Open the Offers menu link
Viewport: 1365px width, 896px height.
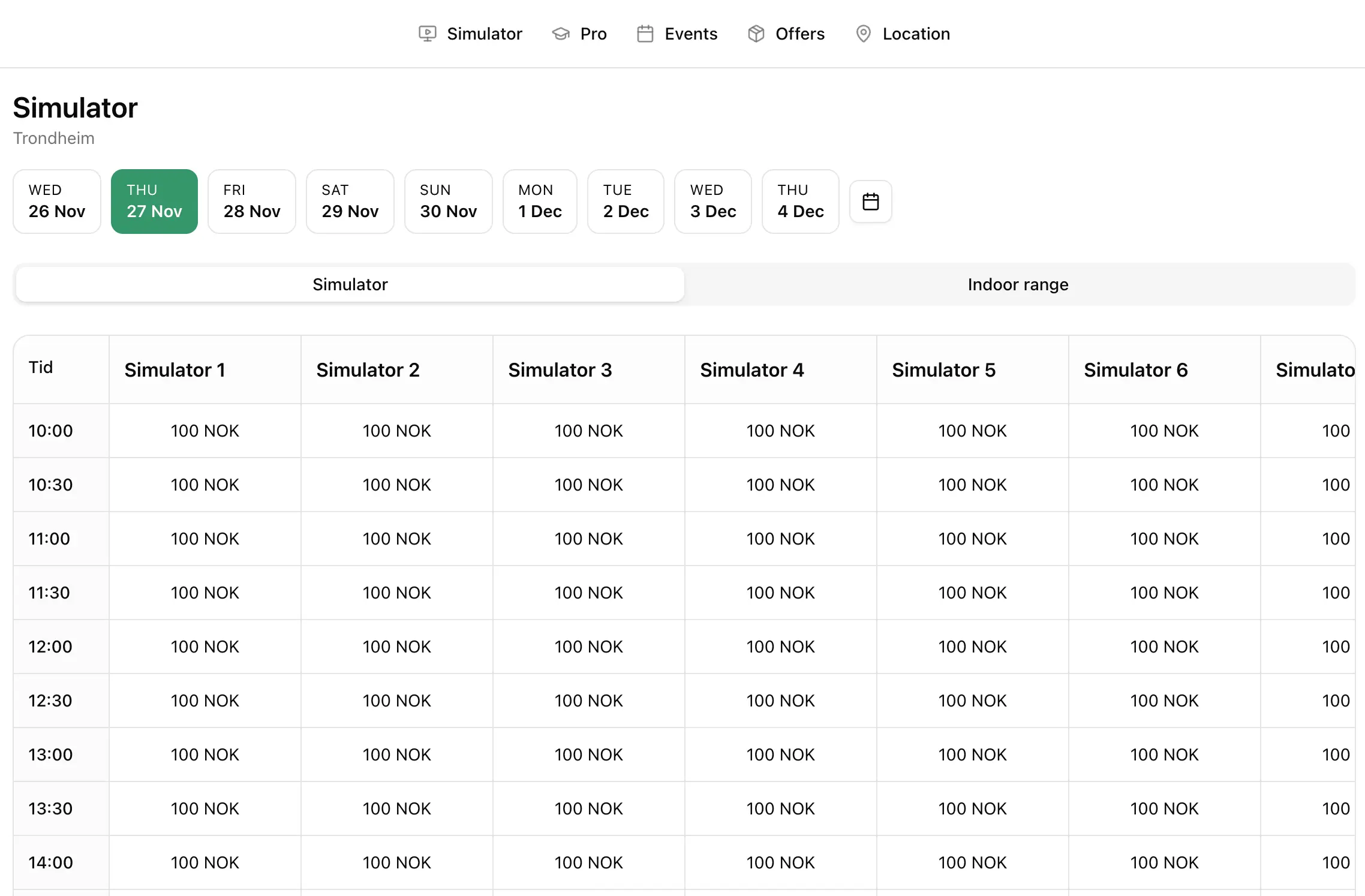799,34
